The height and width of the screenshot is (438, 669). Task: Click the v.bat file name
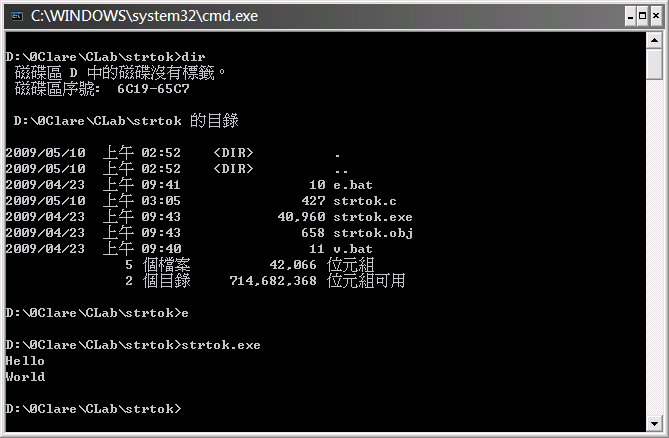[x=352, y=249]
